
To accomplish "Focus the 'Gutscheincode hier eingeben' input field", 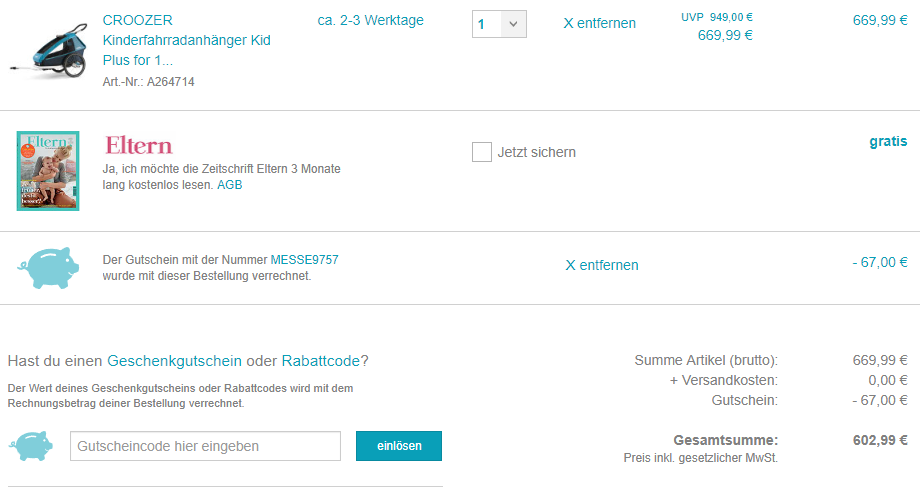I will point(205,446).
